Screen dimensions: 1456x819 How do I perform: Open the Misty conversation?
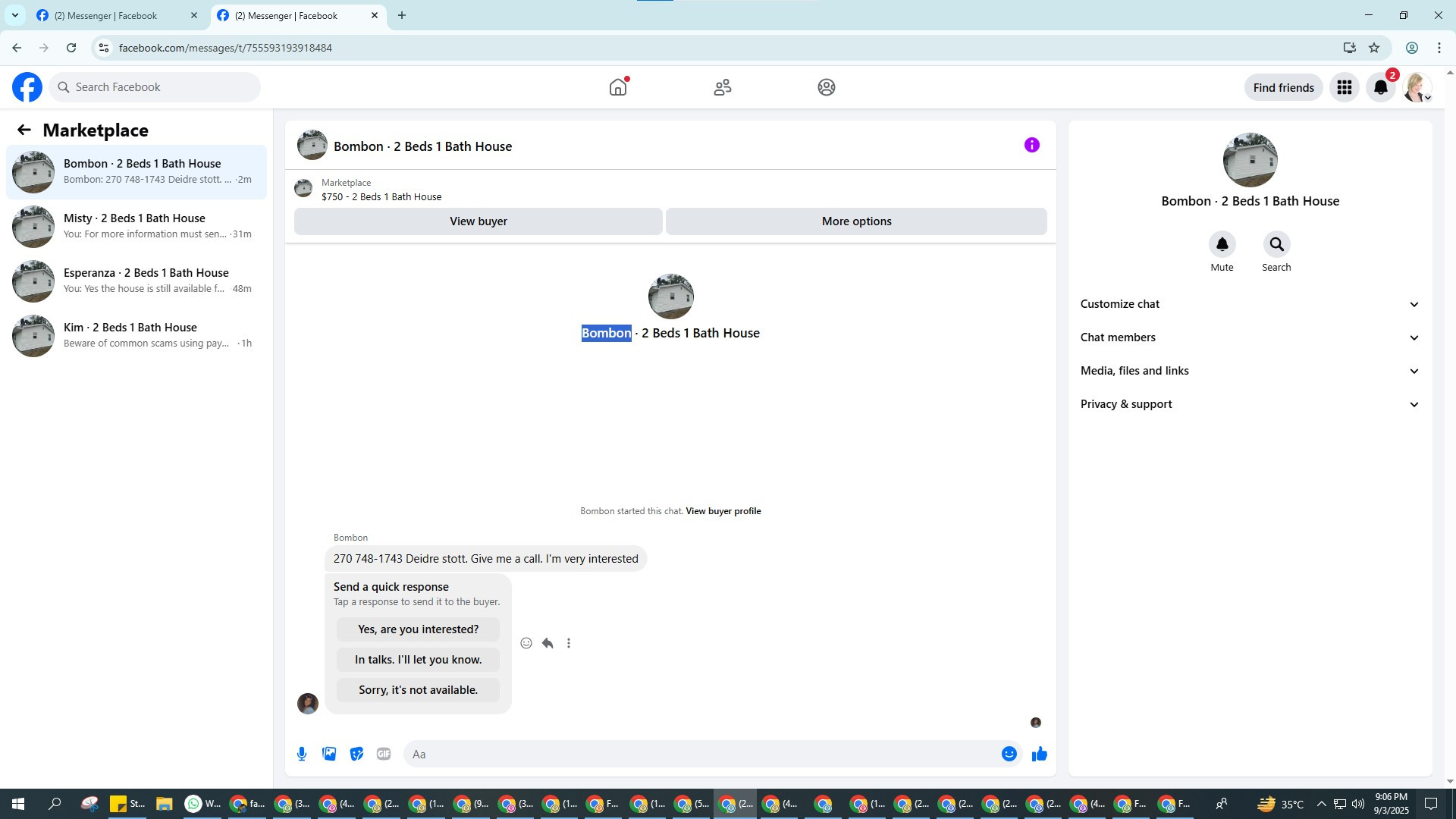coord(136,226)
